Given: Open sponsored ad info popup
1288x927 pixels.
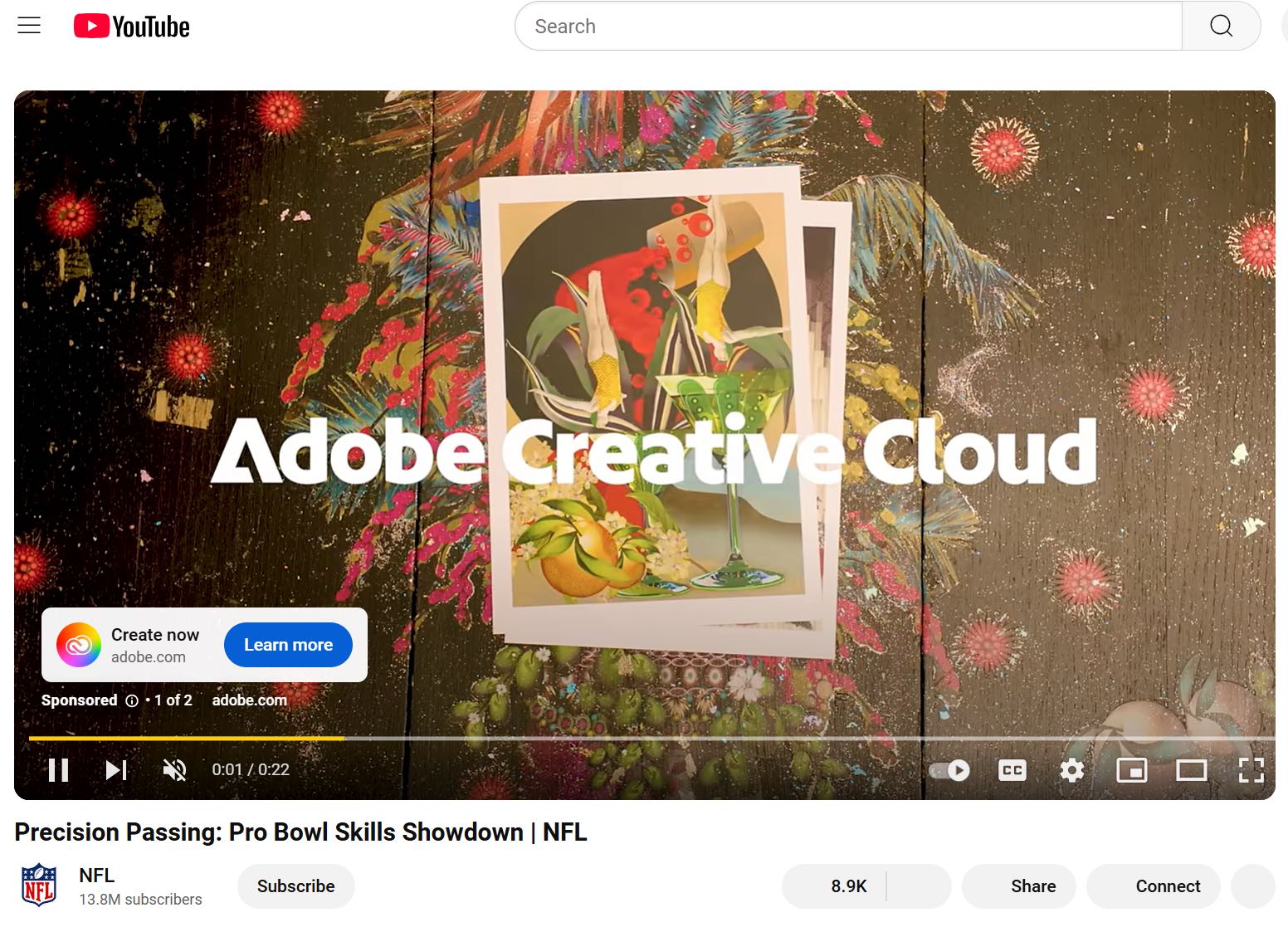Looking at the screenshot, I should click(x=132, y=700).
